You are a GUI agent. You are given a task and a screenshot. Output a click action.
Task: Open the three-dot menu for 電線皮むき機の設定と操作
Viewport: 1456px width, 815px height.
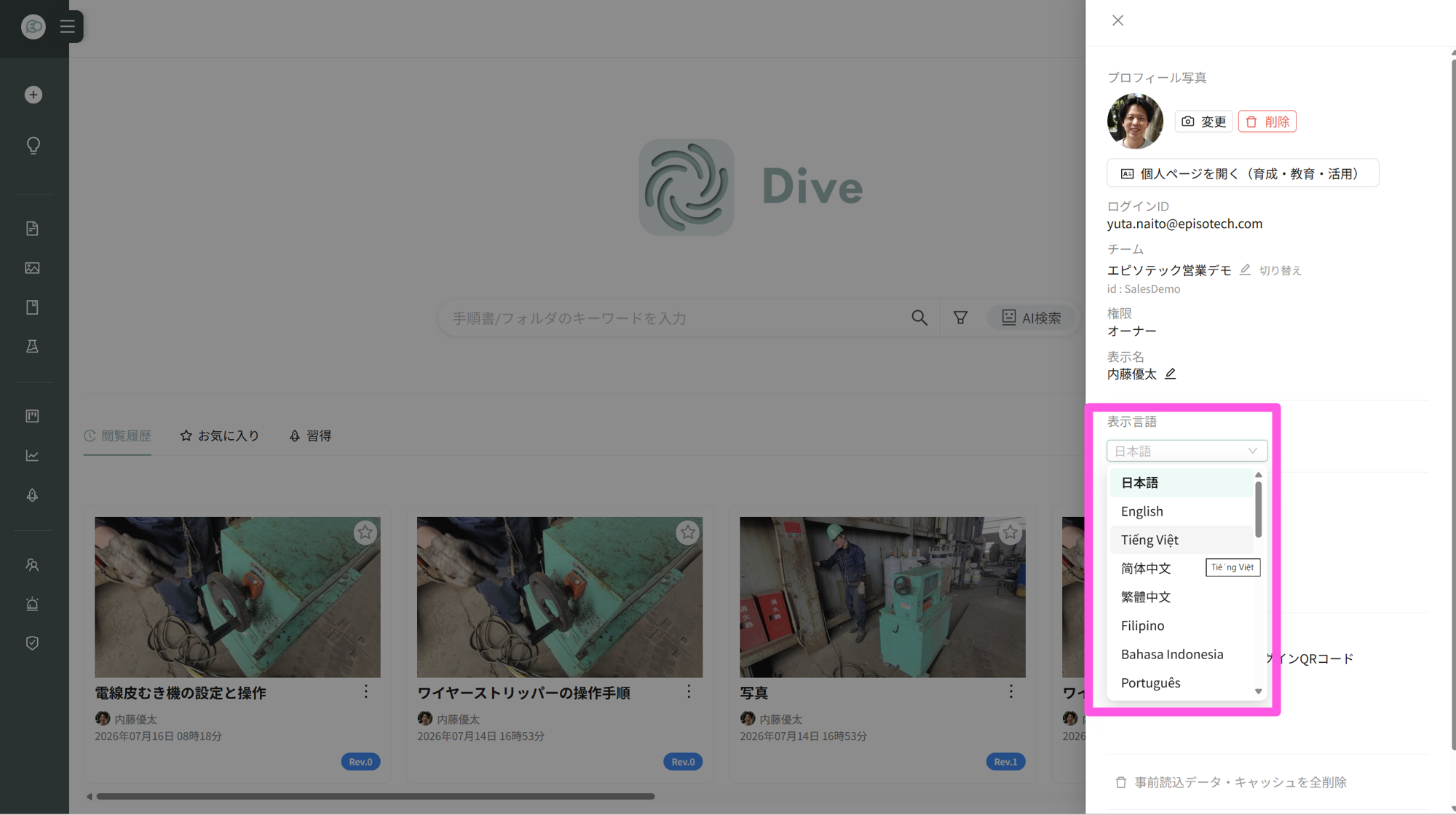click(366, 692)
